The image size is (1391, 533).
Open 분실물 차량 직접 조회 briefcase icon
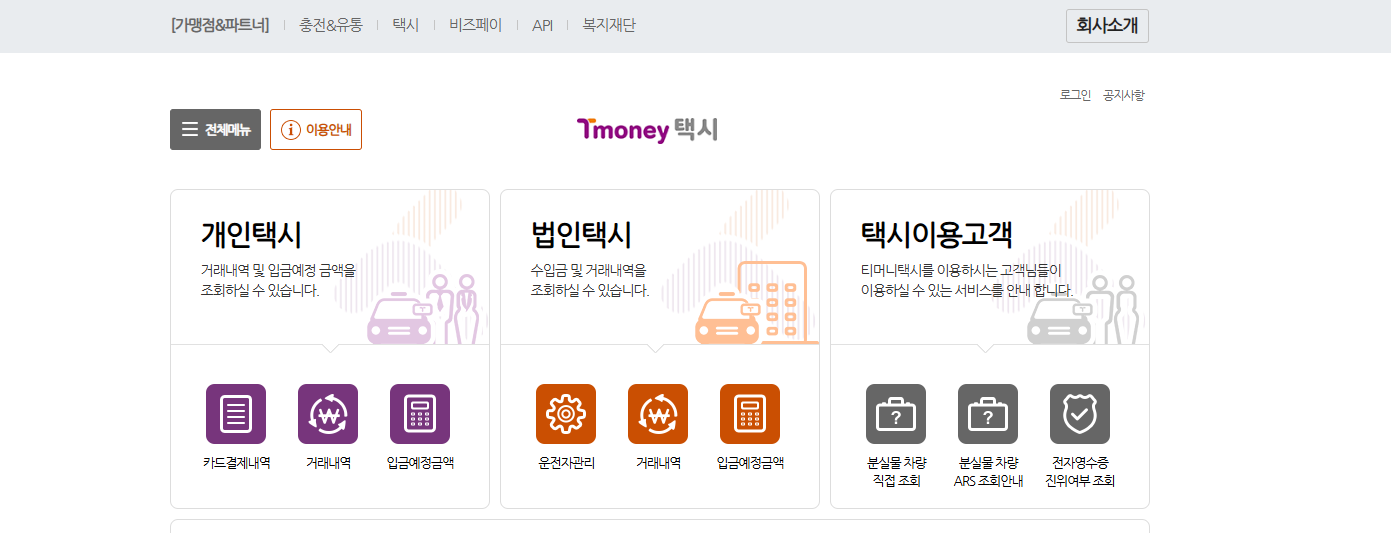pyautogui.click(x=896, y=414)
